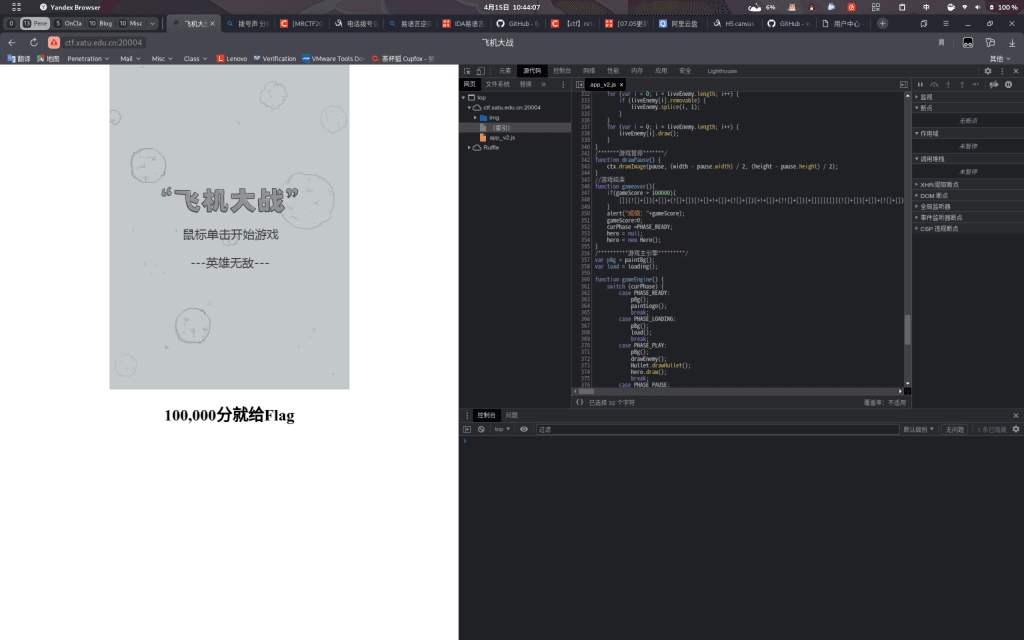
Task: Click the address bar URL
Action: point(103,42)
